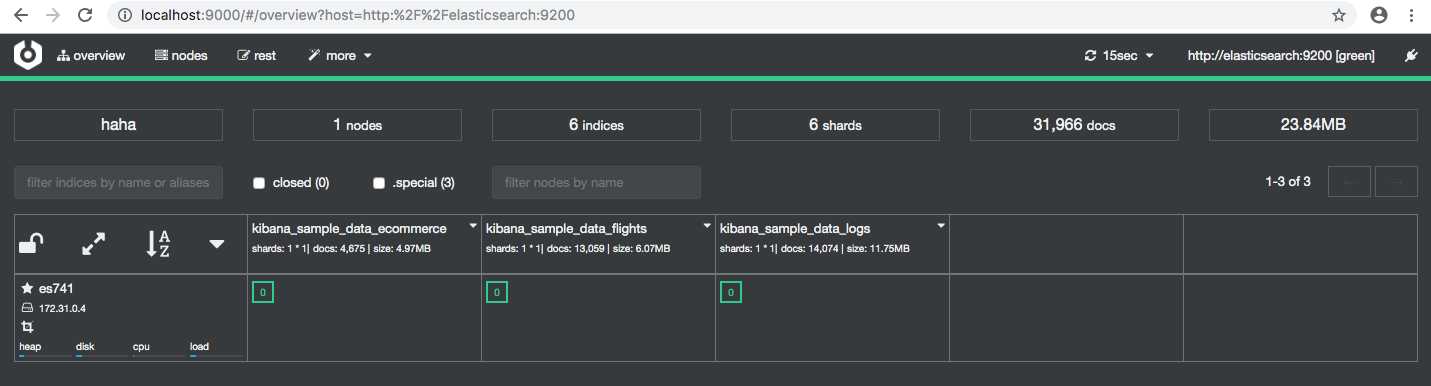Open the browser three-dot menu

[x=1412, y=15]
